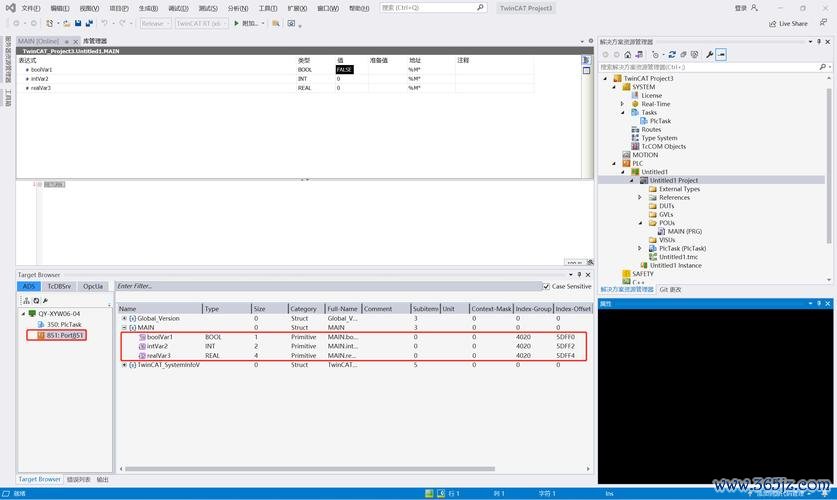Expand the PlcTask (PlcTask) node
Image resolution: width=837 pixels, height=500 pixels.
[x=640, y=249]
